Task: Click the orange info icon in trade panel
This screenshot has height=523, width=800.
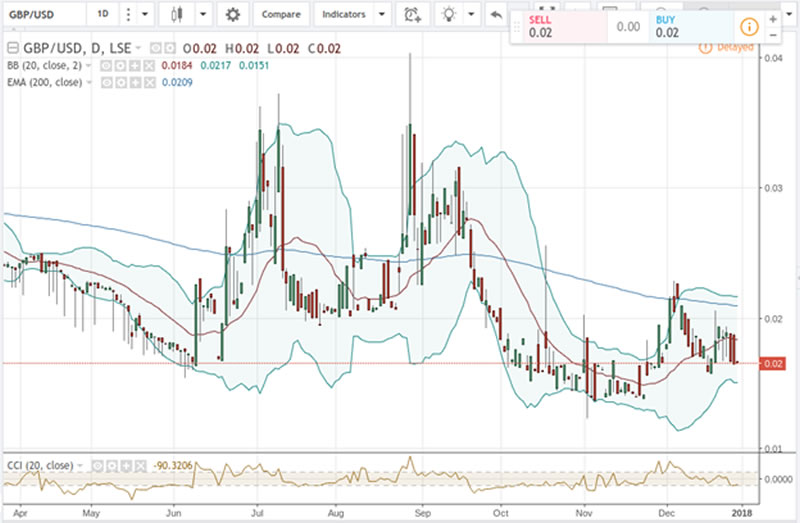Action: pos(747,27)
